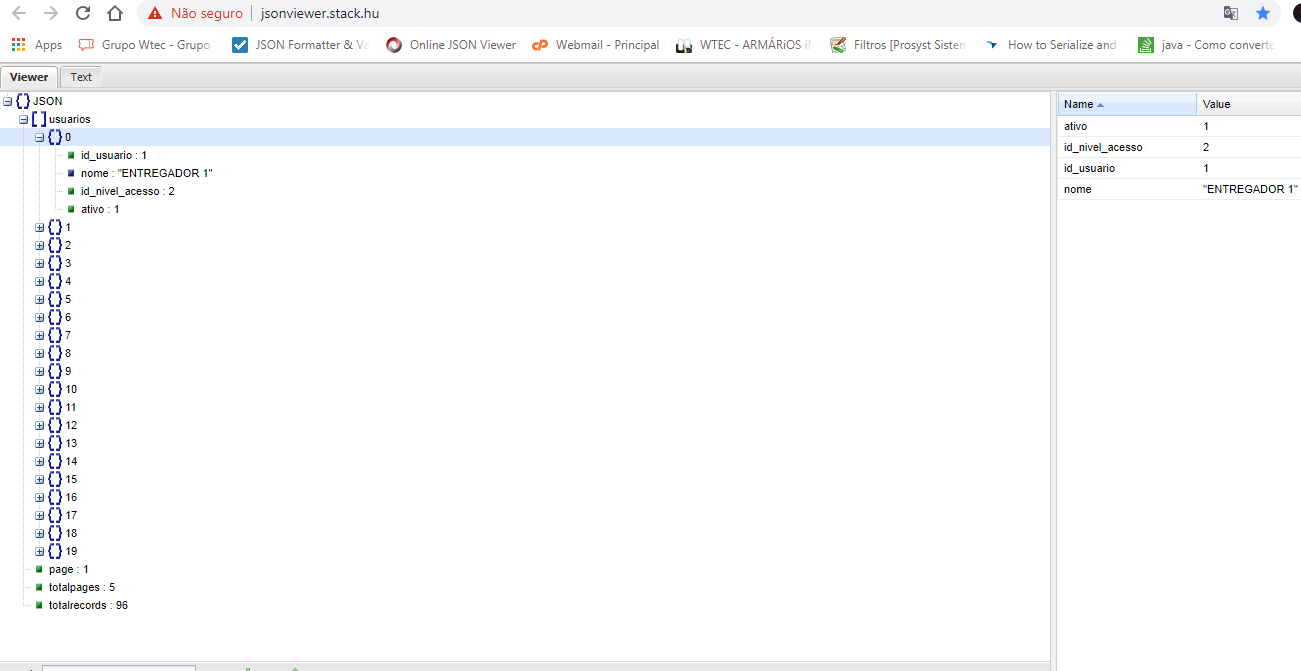Open java - Como converter bookmark

pos(1206,45)
